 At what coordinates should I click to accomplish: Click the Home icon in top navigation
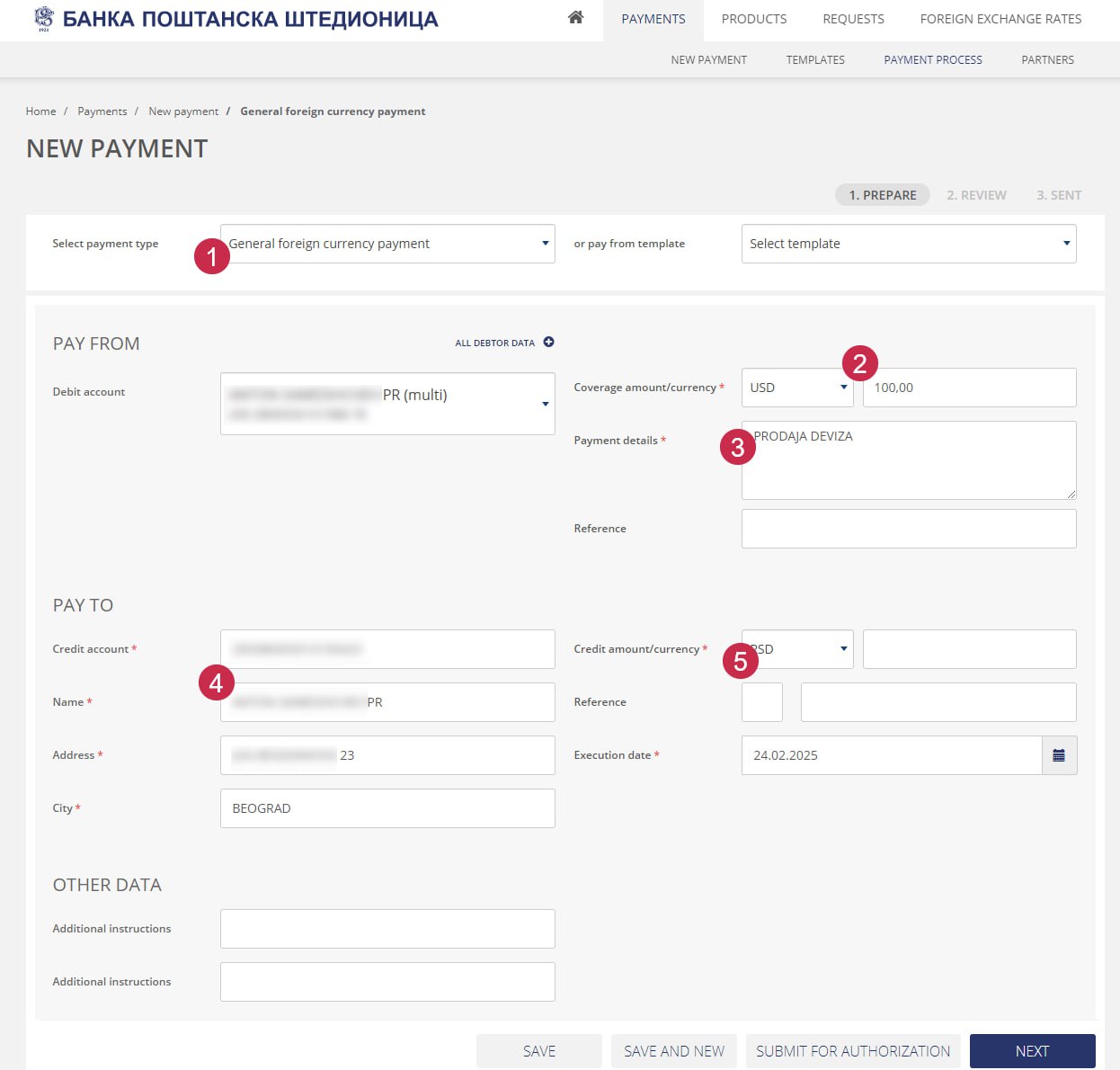click(x=575, y=18)
